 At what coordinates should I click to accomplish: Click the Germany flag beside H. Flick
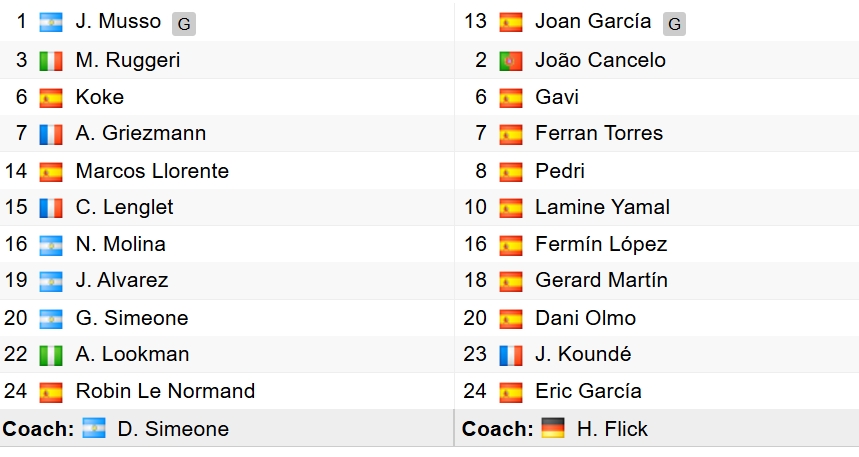553,429
